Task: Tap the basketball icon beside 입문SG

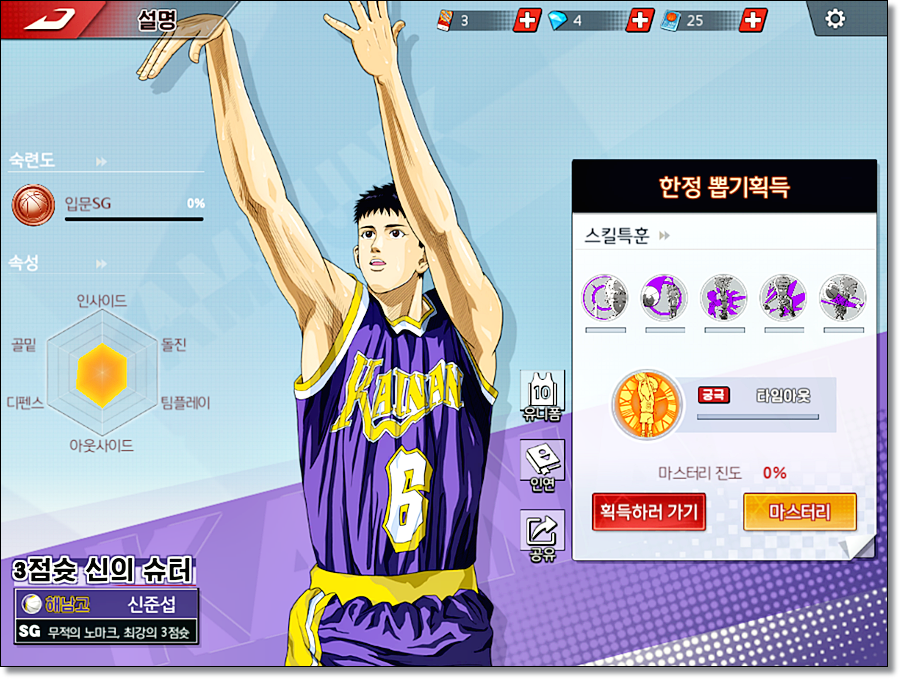Action: (33, 205)
